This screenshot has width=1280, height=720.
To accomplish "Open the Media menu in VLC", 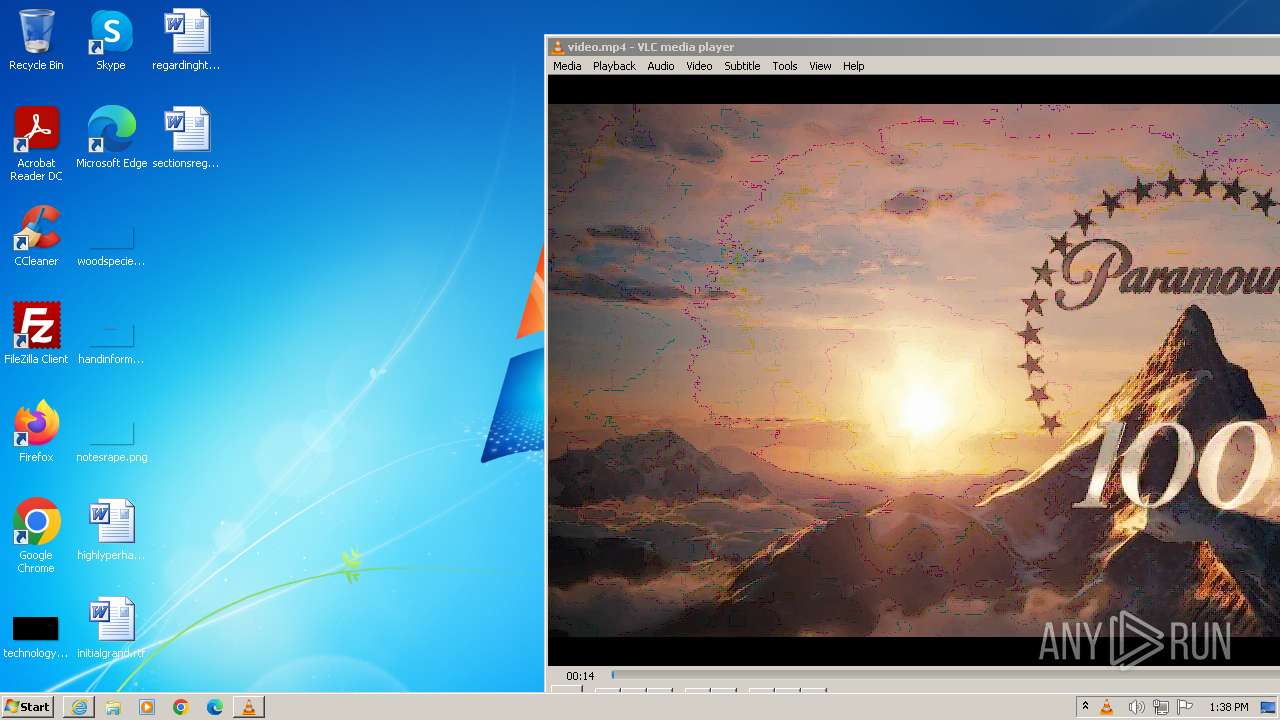I will click(x=567, y=66).
